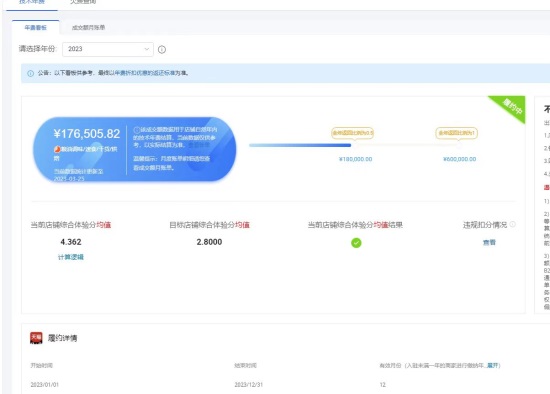Viewport: 550px width, 394px height.
Task: Click the blue turnover progress bar
Action: click(300, 145)
